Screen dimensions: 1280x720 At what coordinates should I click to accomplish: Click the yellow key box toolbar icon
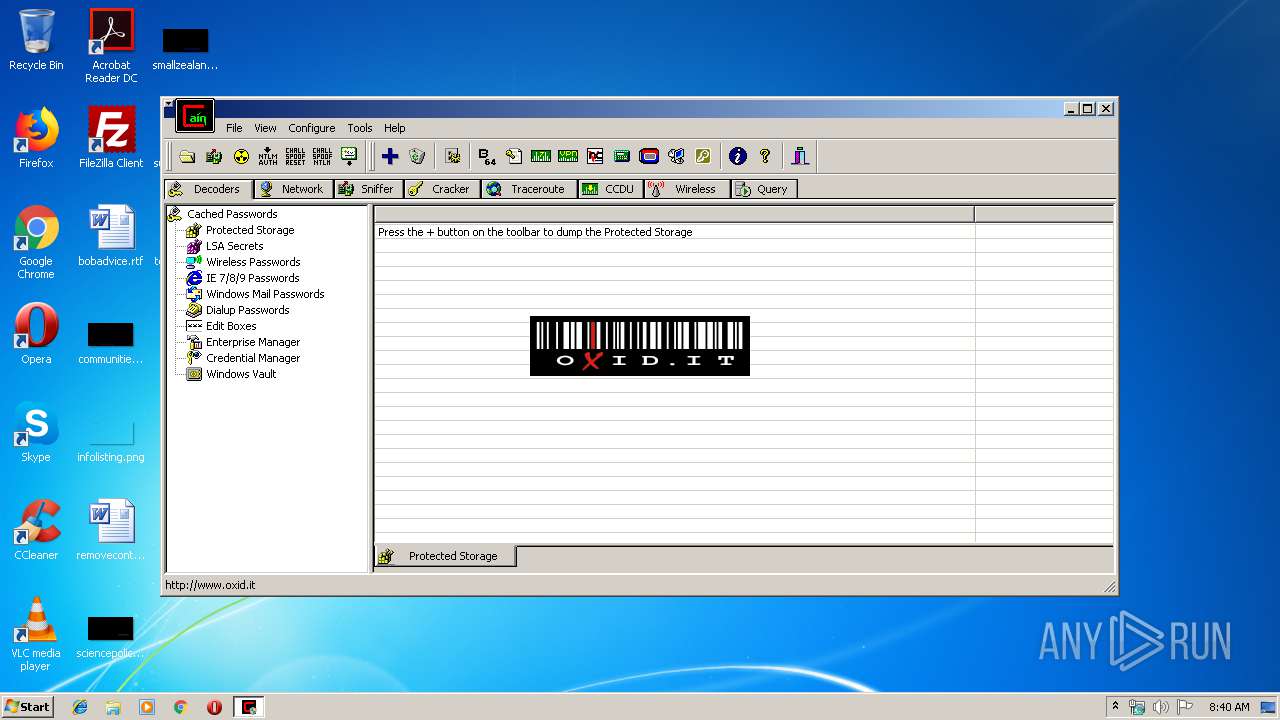[703, 156]
